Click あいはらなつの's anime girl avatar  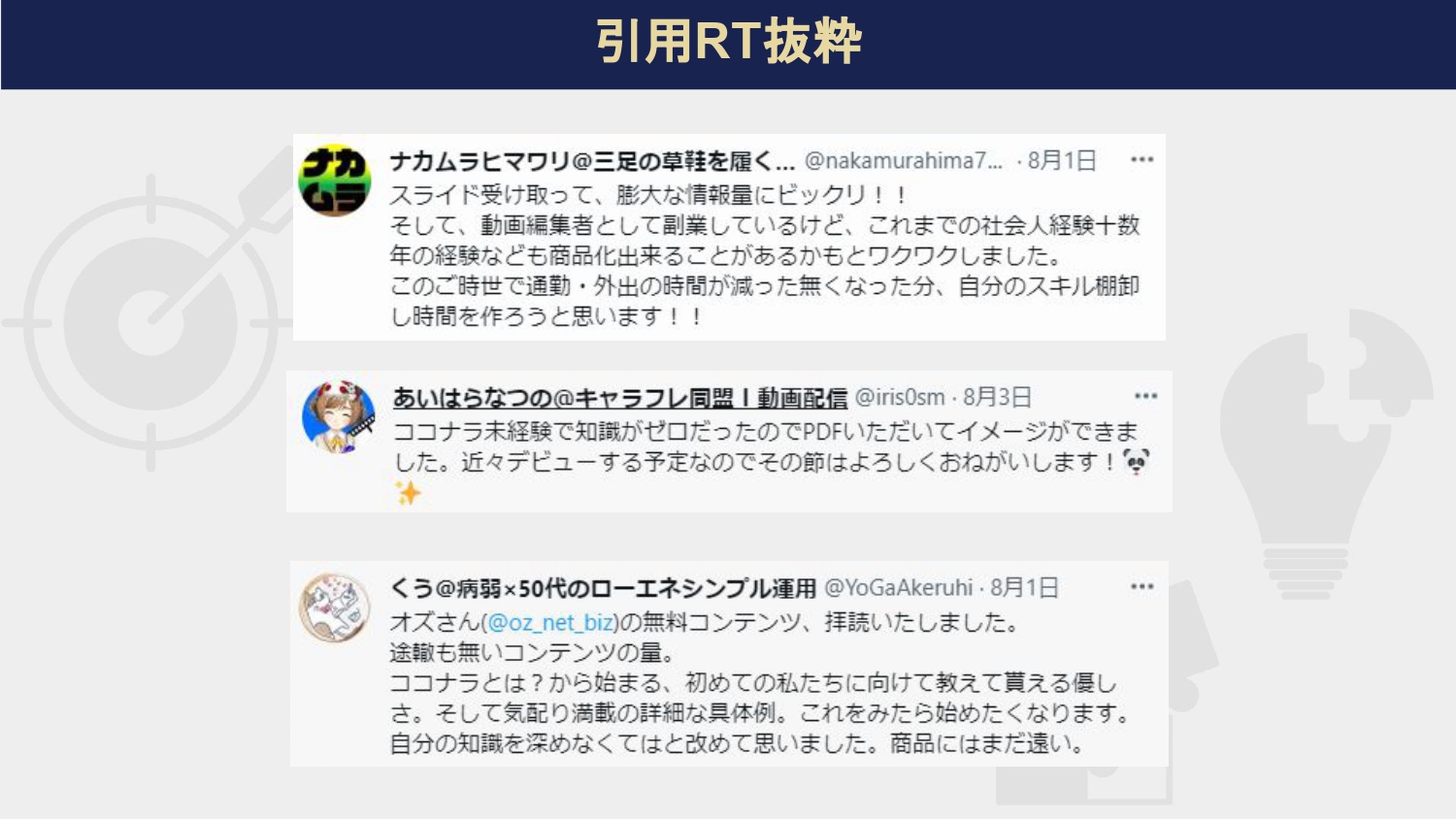tap(338, 416)
